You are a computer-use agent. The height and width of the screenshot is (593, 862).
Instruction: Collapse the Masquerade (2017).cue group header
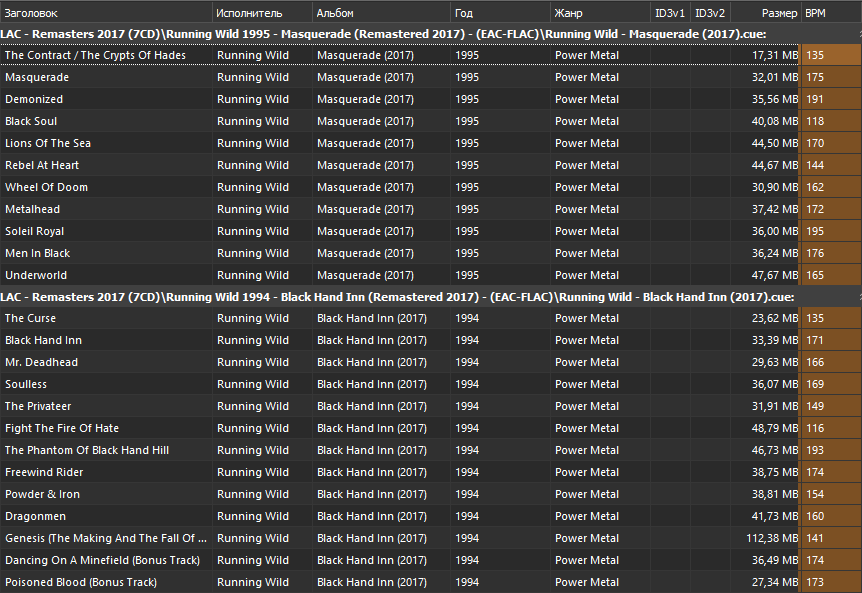[x=431, y=34]
